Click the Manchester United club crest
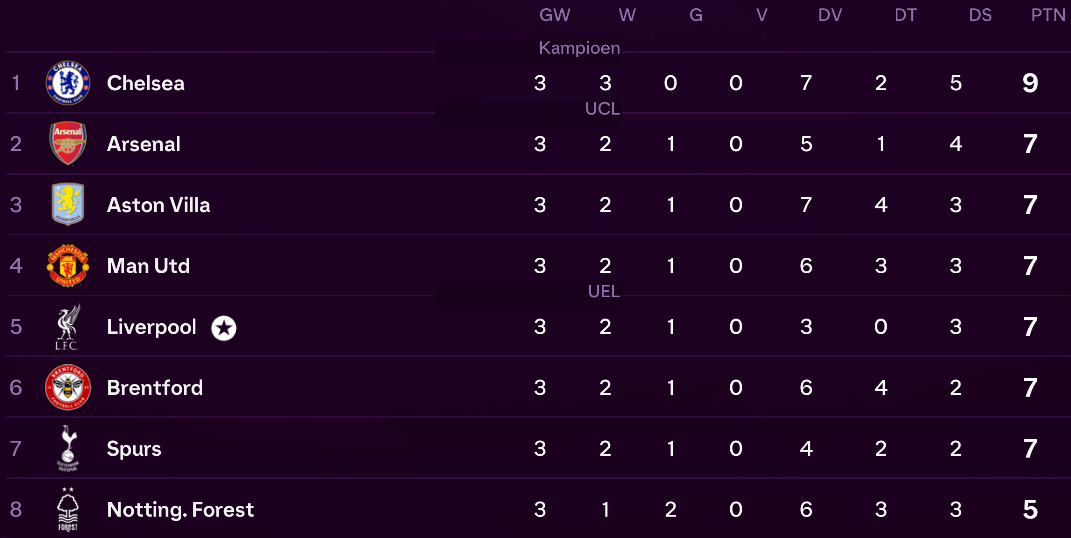 (x=68, y=266)
